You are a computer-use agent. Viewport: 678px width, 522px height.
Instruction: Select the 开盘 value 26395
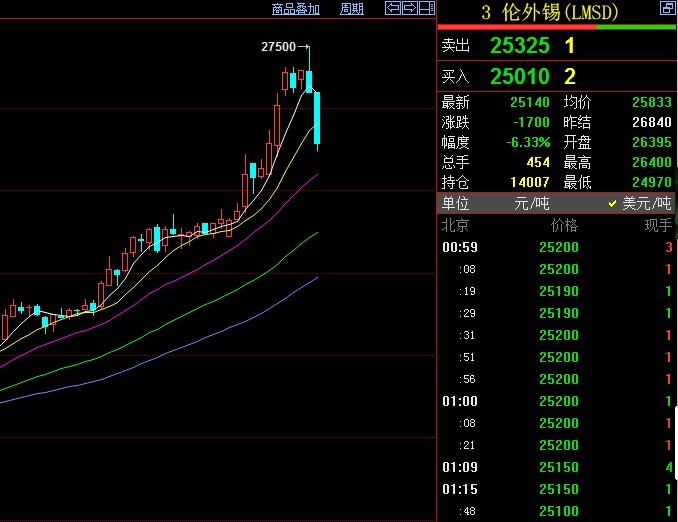click(652, 142)
